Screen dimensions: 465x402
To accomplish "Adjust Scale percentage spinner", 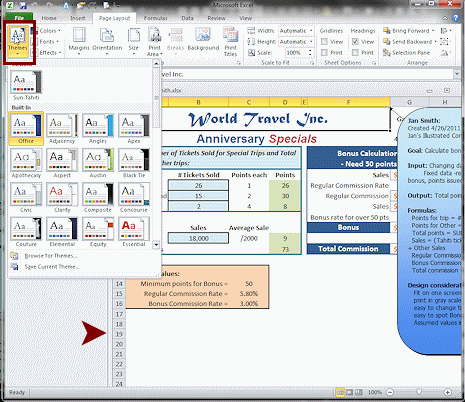I will click(x=310, y=53).
